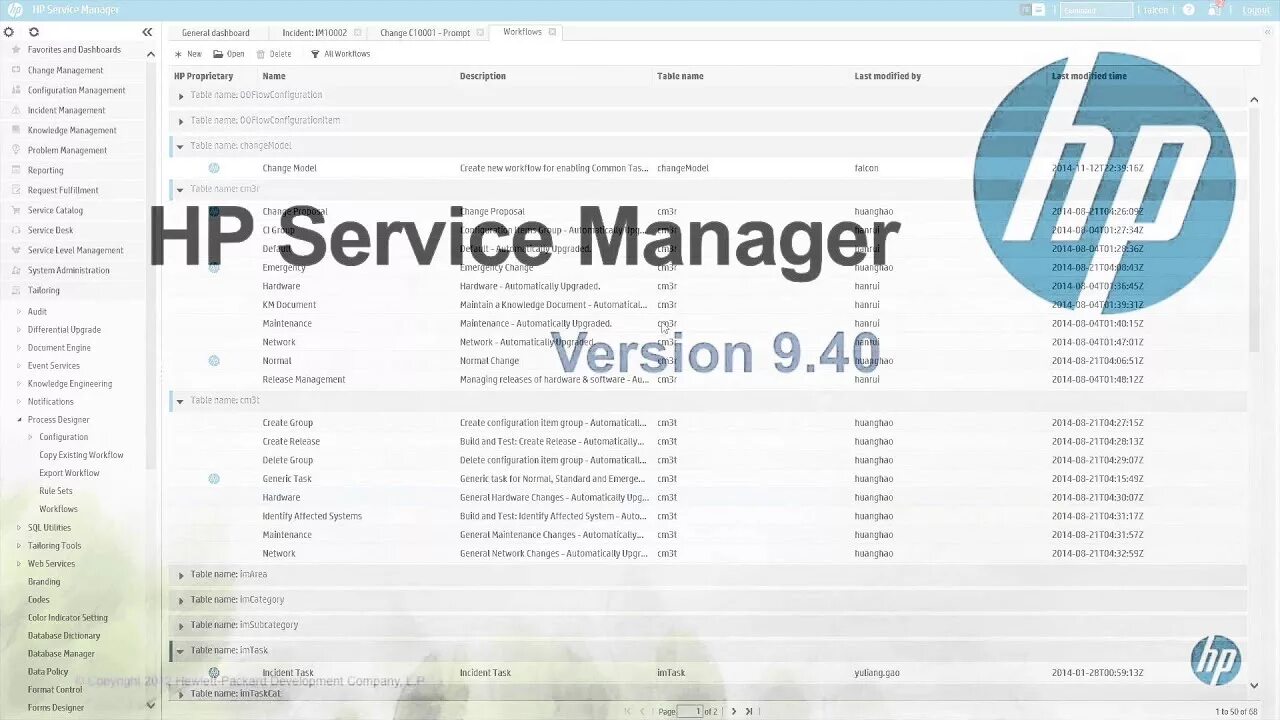Select the Identify Affected Systems workflow row
This screenshot has height=720, width=1280.
click(708, 516)
